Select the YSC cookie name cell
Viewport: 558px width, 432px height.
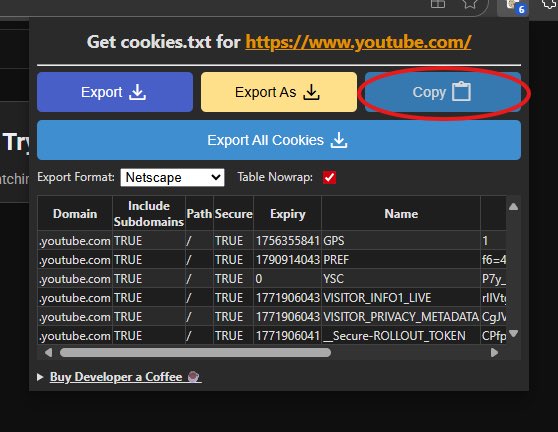(x=401, y=279)
